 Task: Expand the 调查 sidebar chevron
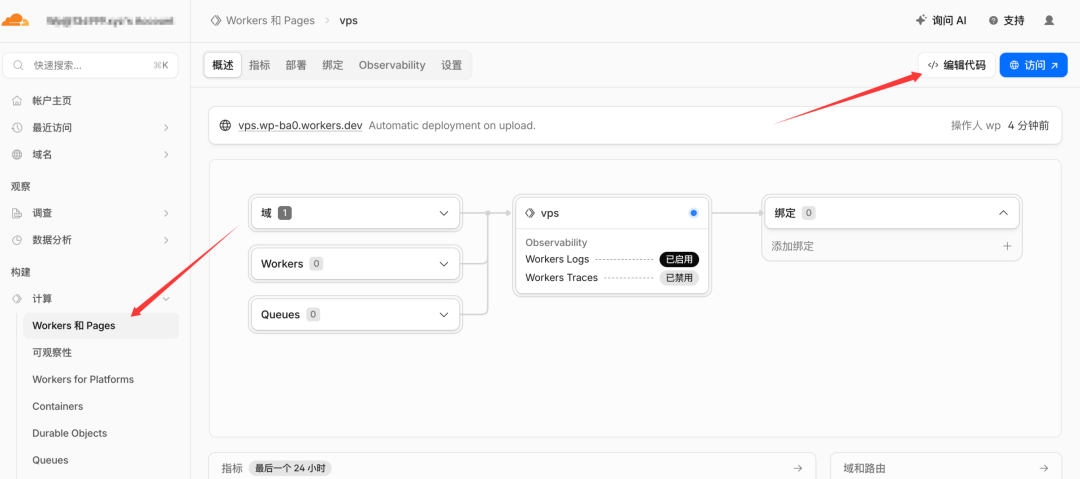point(166,214)
